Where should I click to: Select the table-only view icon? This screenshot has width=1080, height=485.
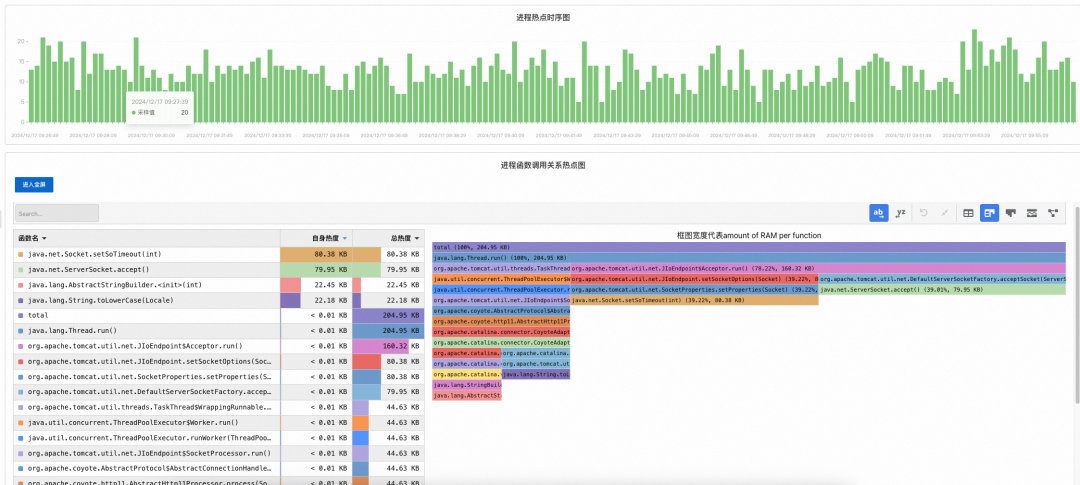pyautogui.click(x=968, y=213)
